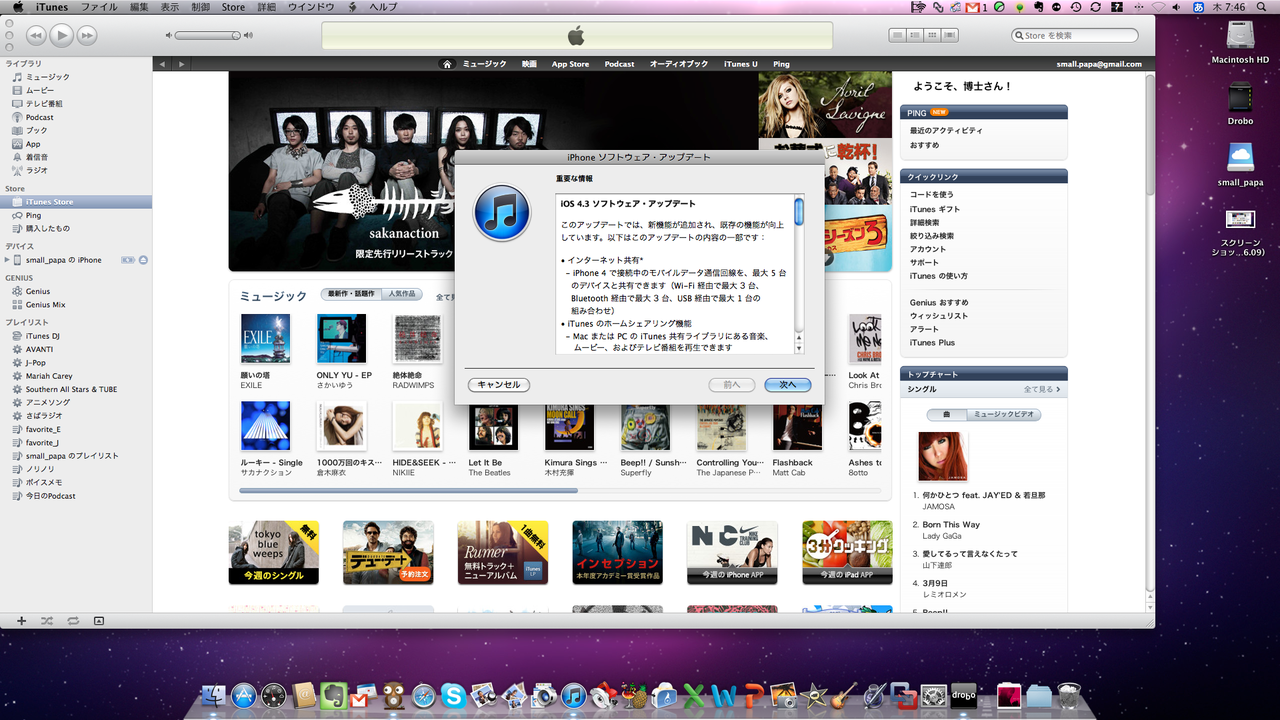Focus the Store を検索 search field
Screen dimensions: 1280x720
[1074, 35]
